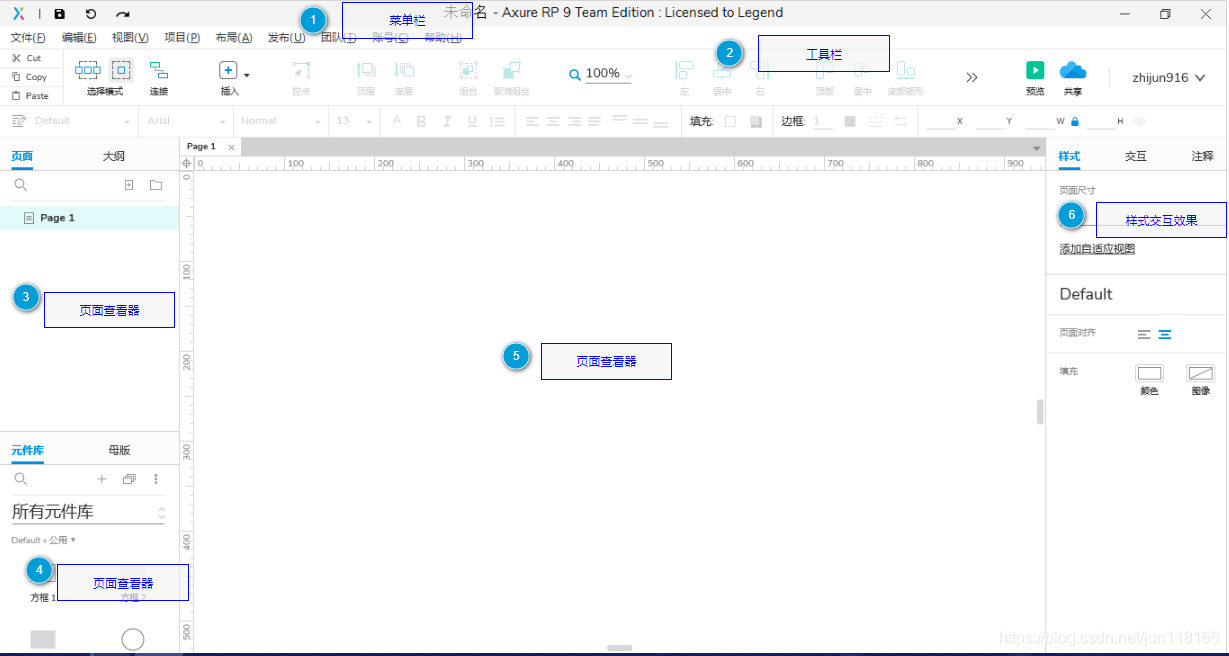Click the add page icon in pages panel
This screenshot has width=1229, height=656.
129,185
